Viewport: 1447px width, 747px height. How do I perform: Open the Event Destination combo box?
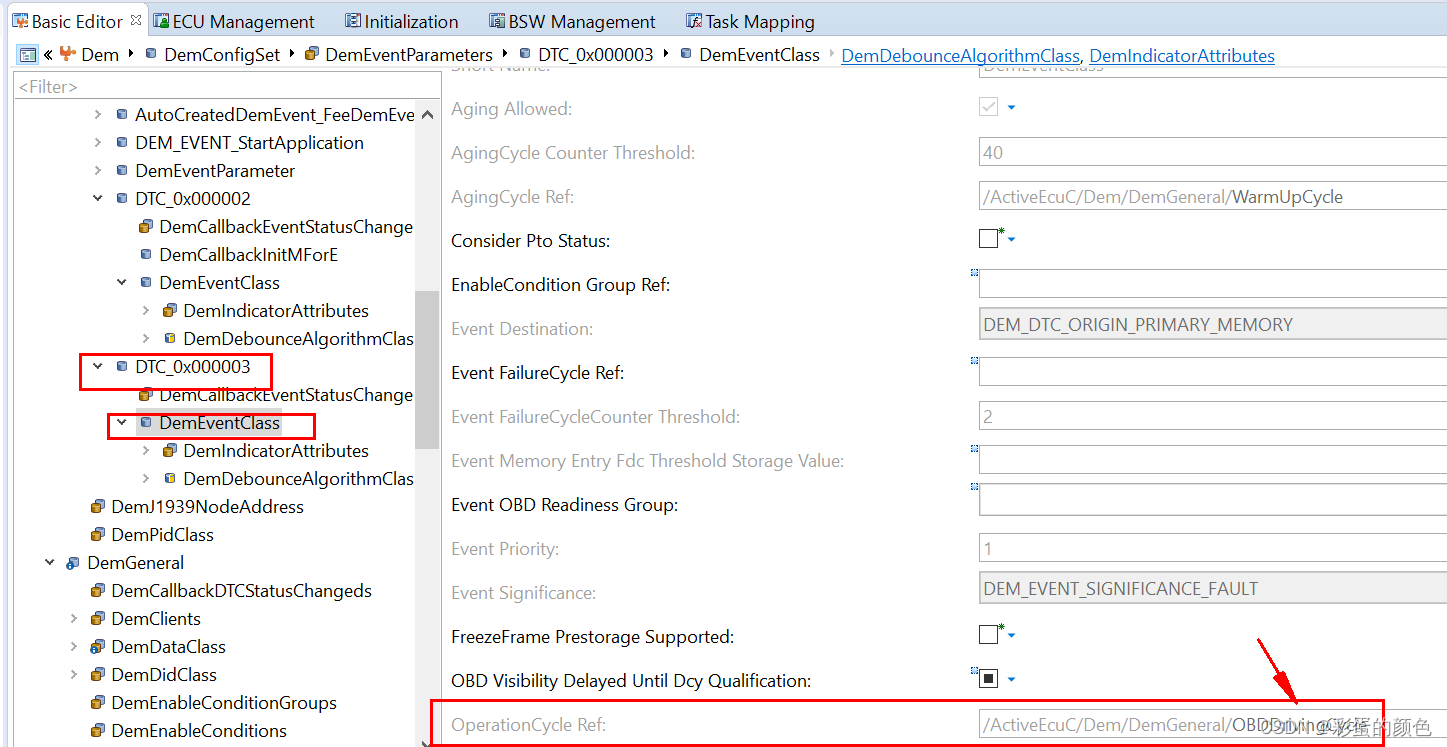coord(1213,325)
